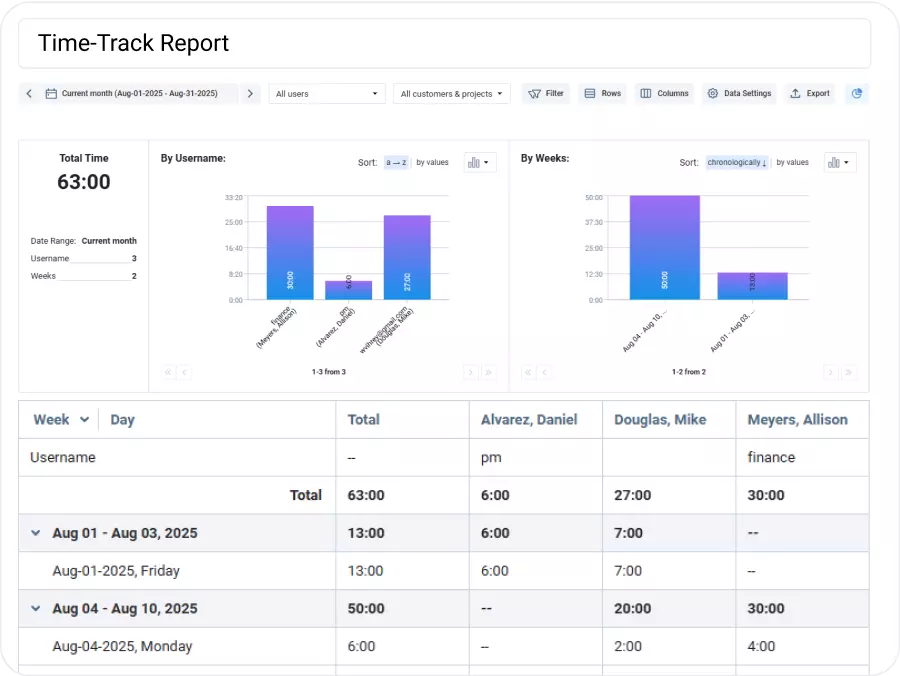Click the Current month date range selector

point(140,93)
